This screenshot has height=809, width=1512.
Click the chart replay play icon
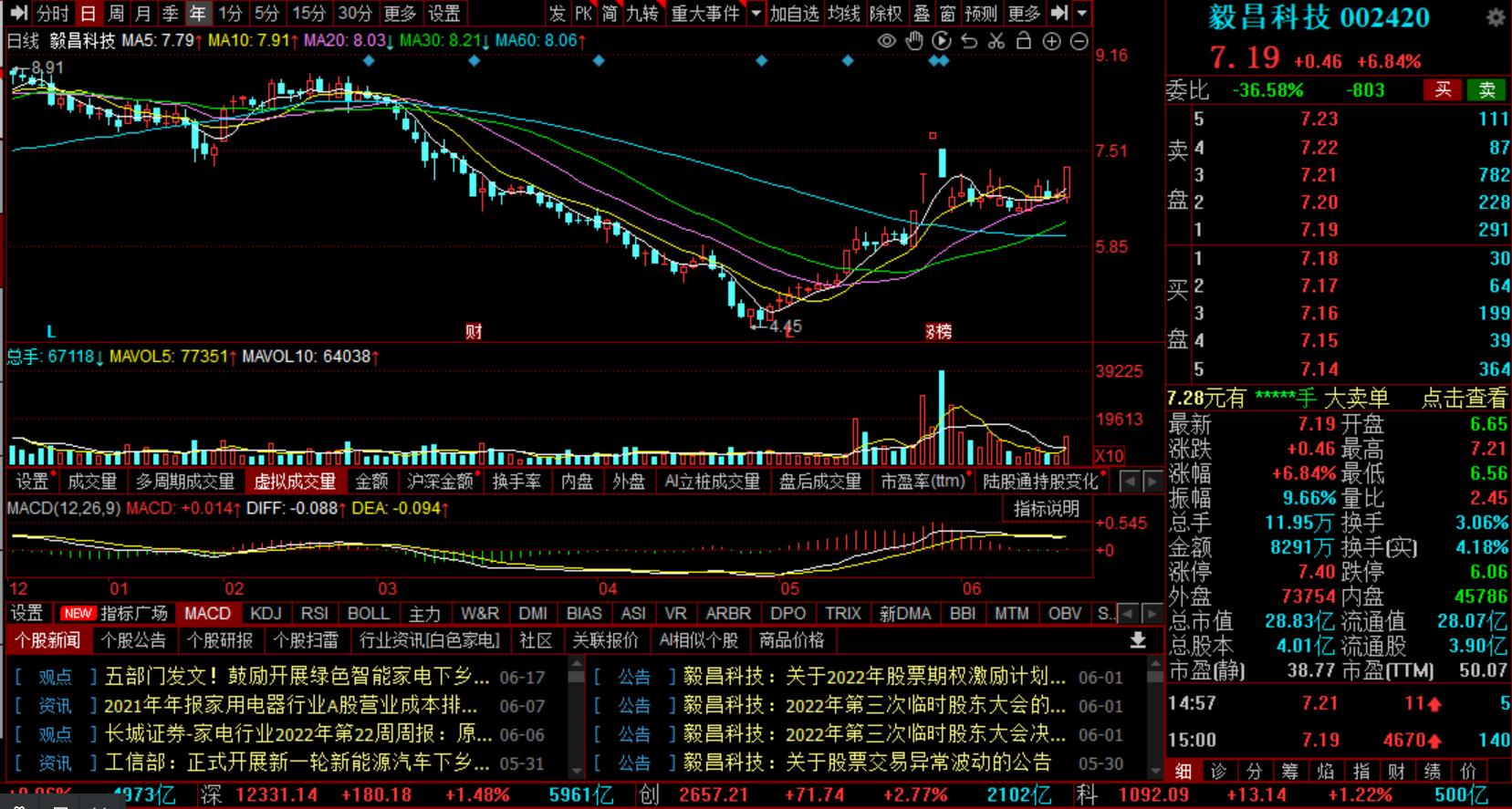point(942,41)
